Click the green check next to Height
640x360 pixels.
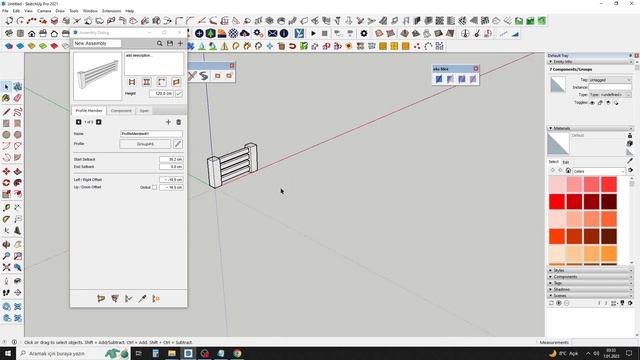tap(179, 93)
